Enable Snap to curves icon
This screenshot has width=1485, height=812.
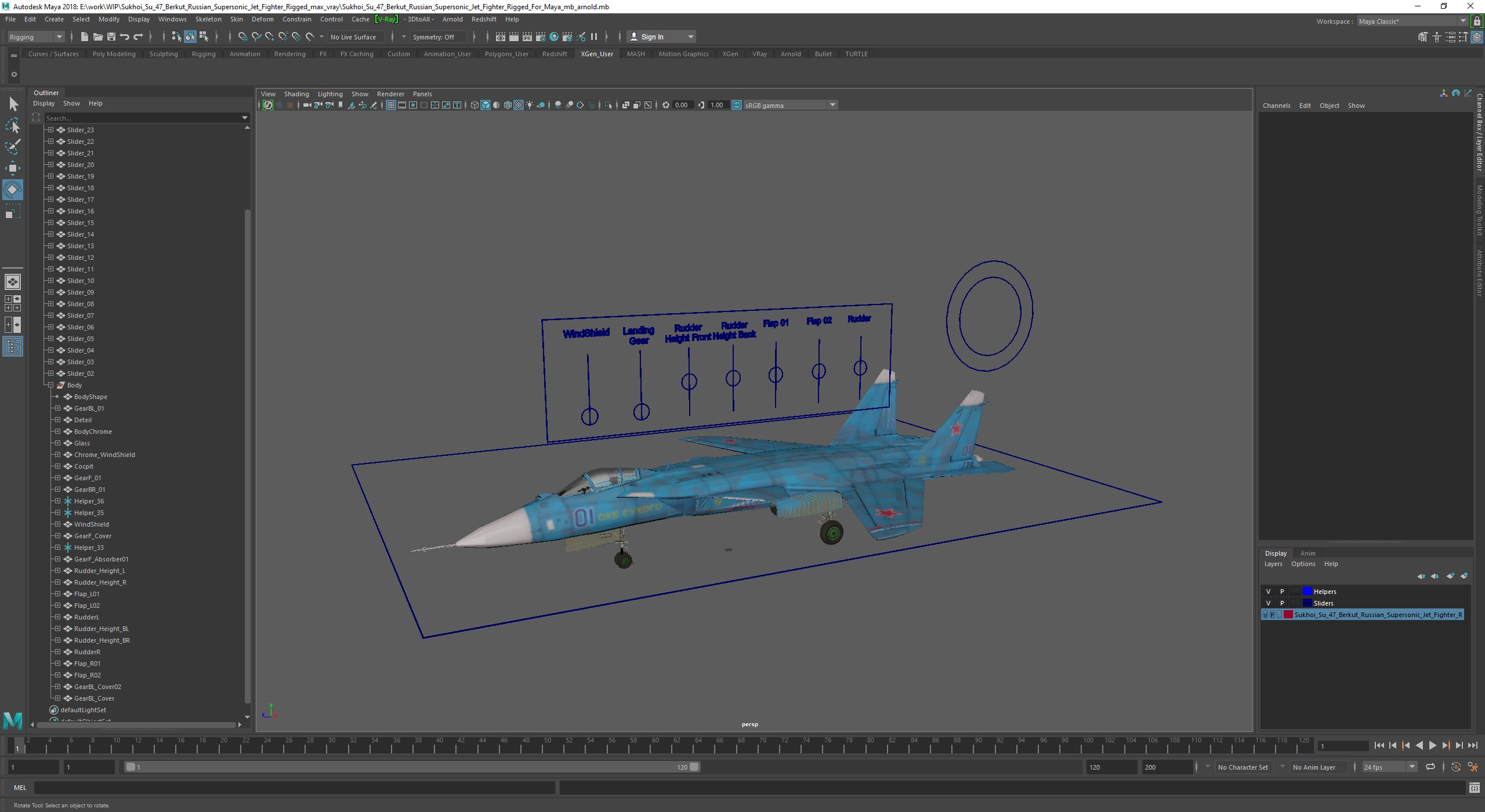click(x=256, y=37)
